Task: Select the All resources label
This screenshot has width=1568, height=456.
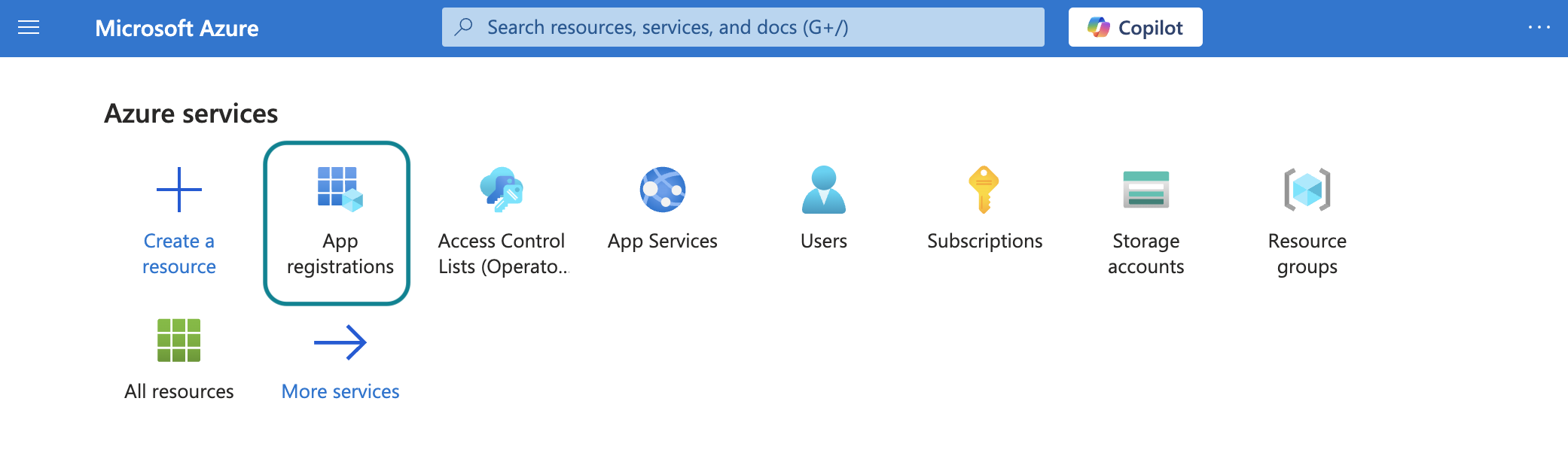Action: tap(179, 391)
